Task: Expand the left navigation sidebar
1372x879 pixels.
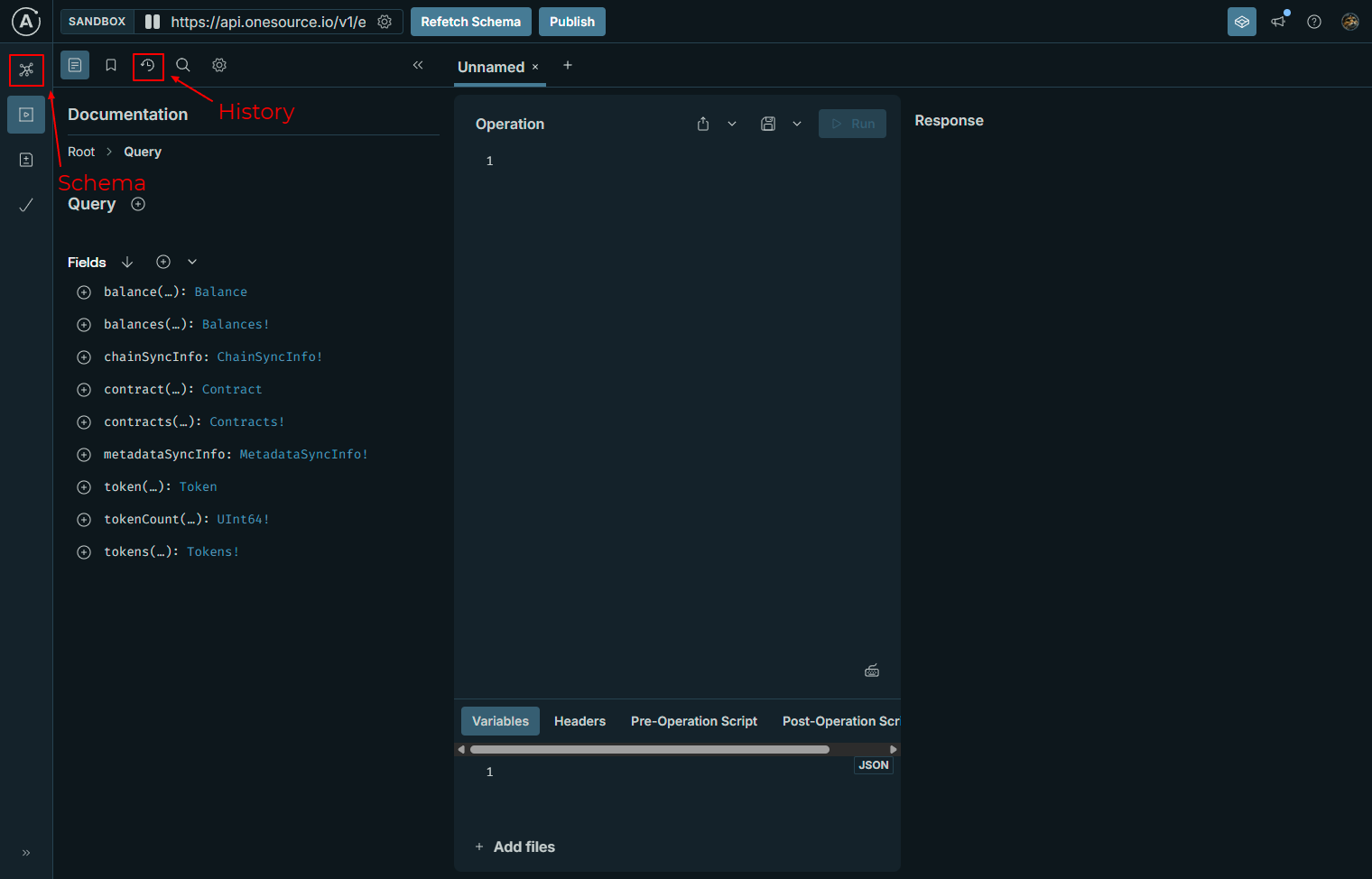Action: coord(26,853)
